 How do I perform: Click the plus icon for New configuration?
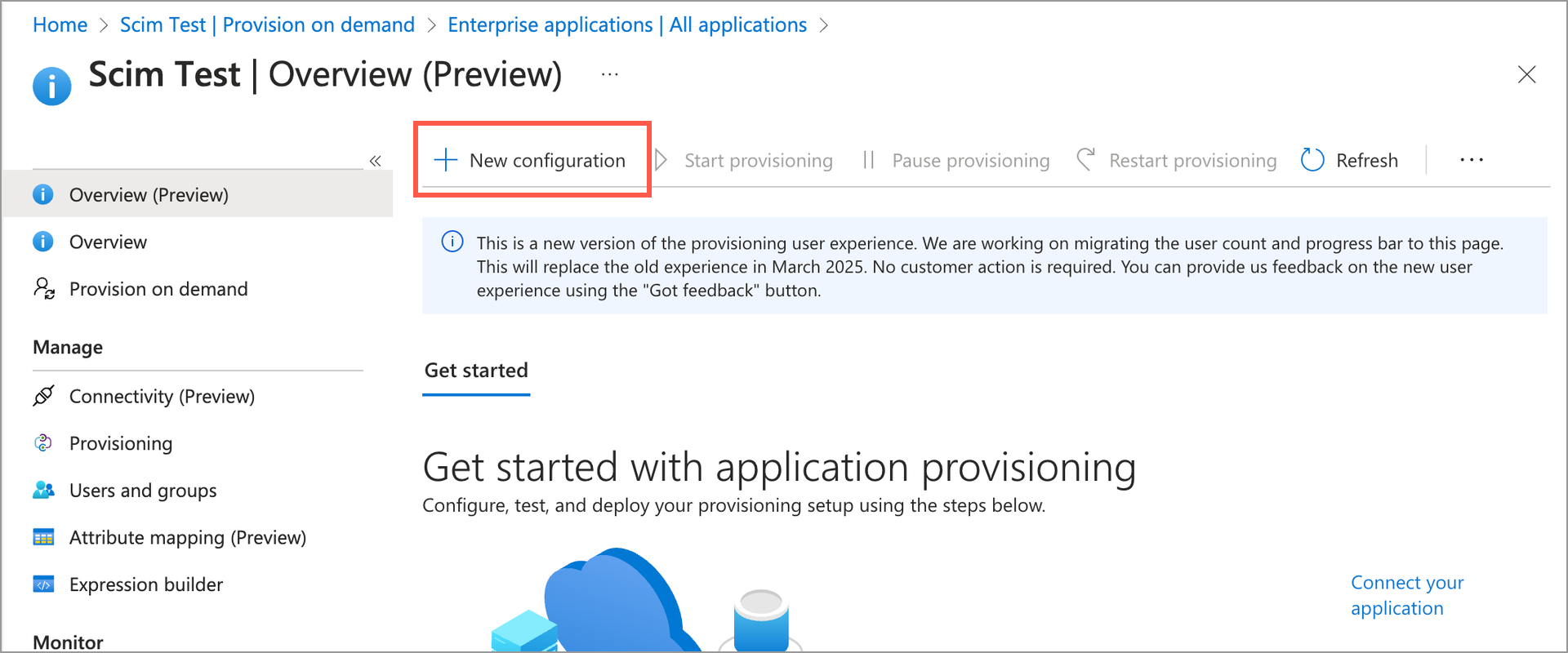click(445, 160)
